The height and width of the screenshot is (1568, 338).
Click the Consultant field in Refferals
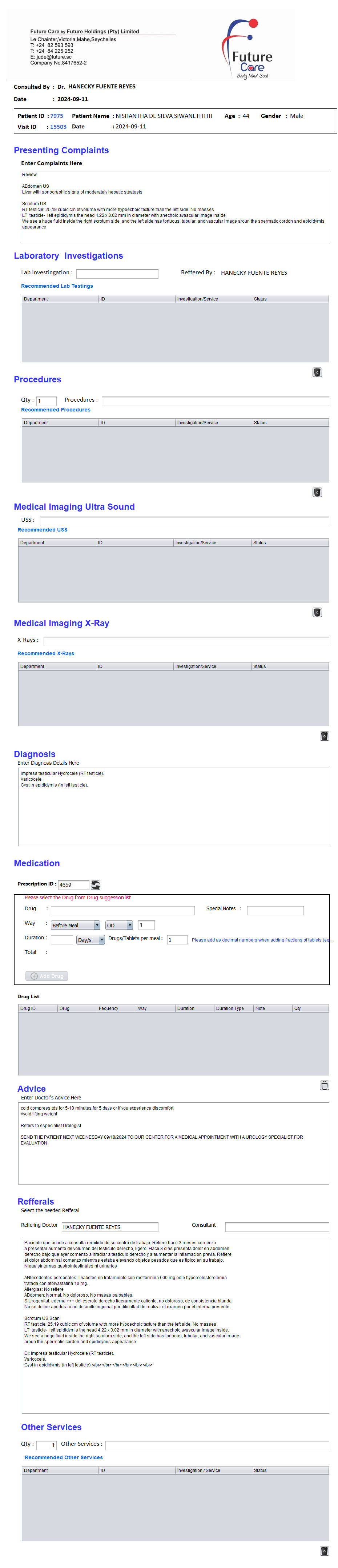pos(277,1226)
